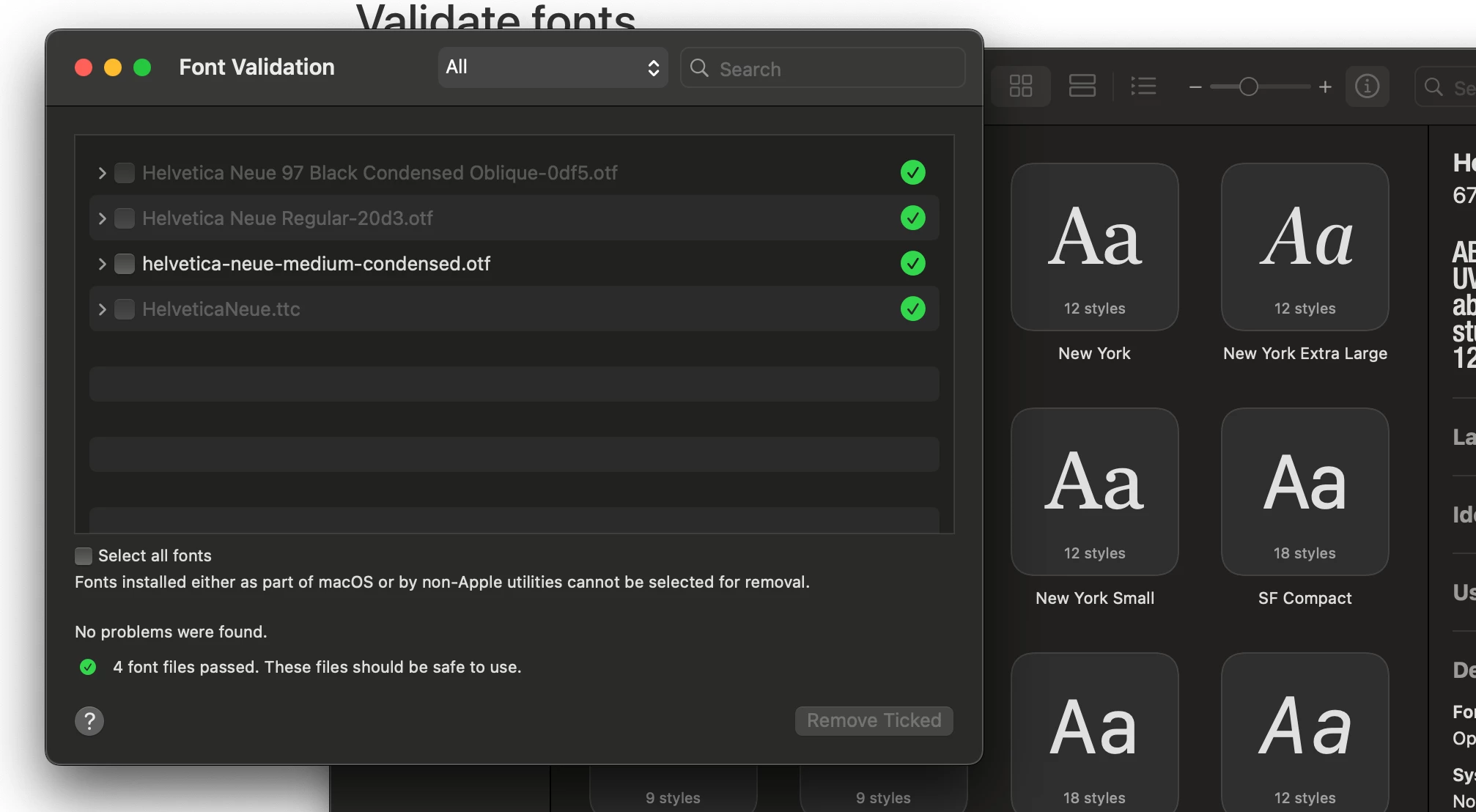Screen dimensions: 1476x812
Task: Expand the HelveticaNeue.ttc row
Action: point(102,309)
